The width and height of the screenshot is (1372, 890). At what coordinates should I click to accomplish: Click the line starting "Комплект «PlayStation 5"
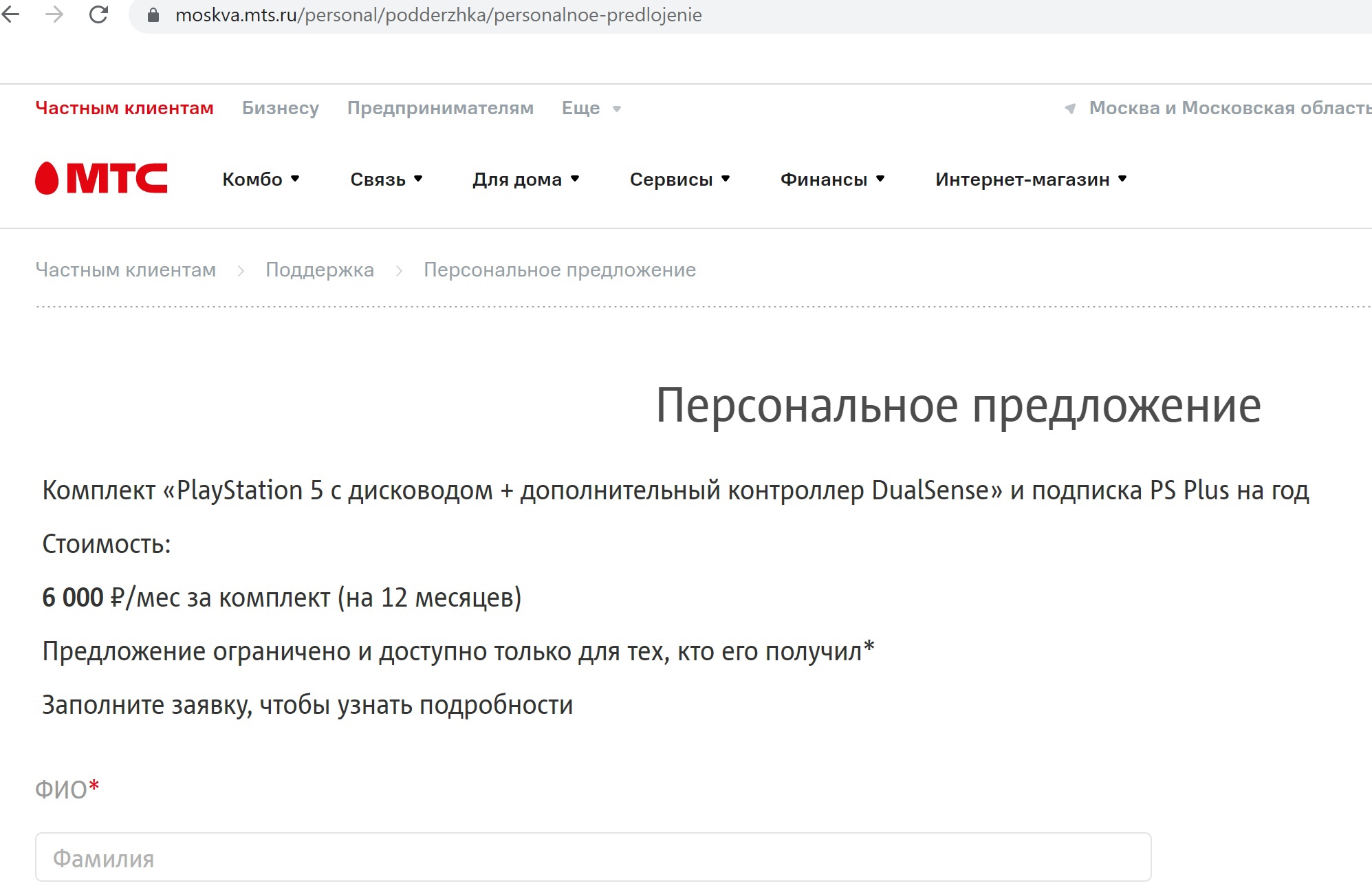675,490
